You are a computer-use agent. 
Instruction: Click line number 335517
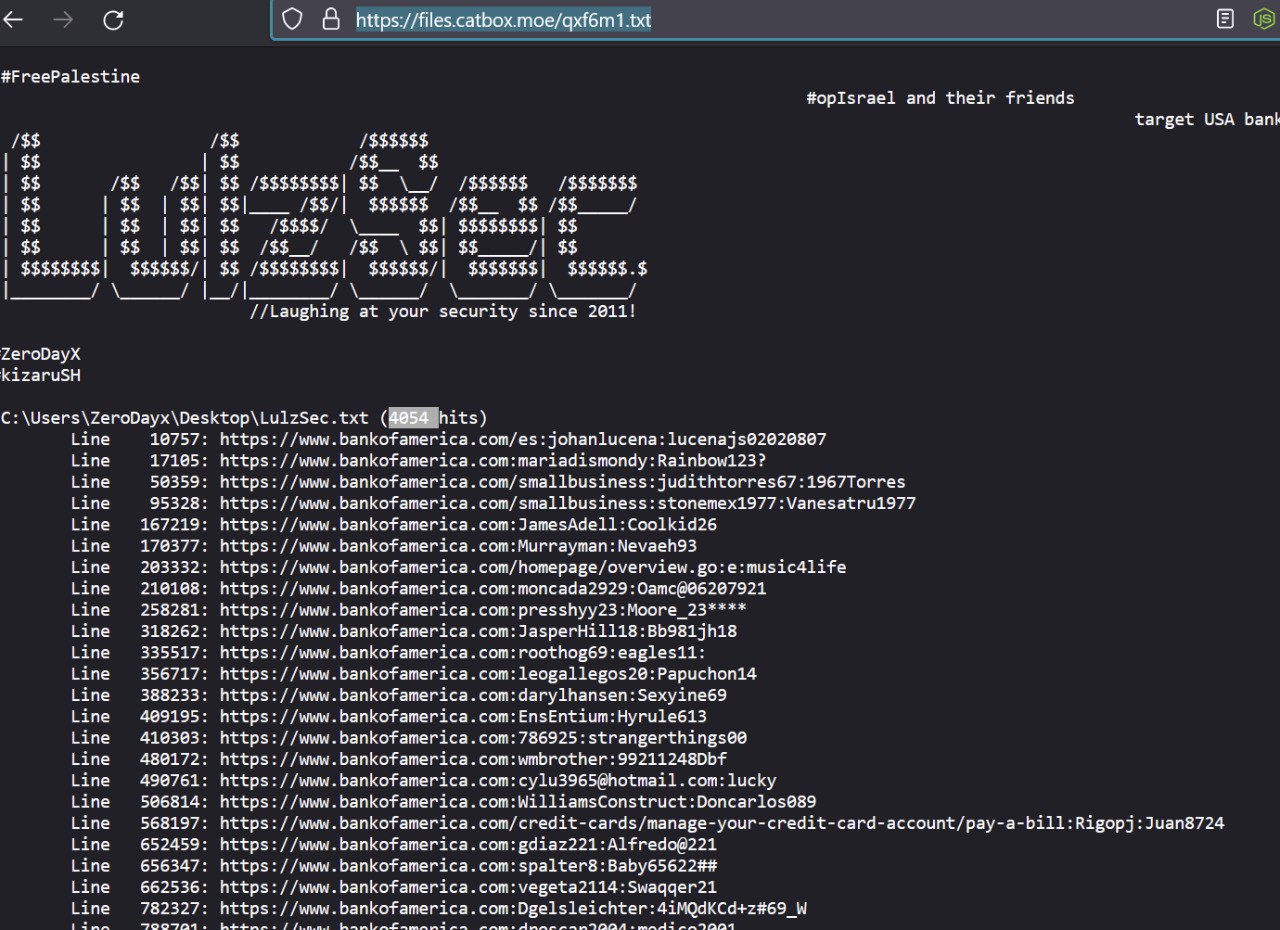coord(171,652)
